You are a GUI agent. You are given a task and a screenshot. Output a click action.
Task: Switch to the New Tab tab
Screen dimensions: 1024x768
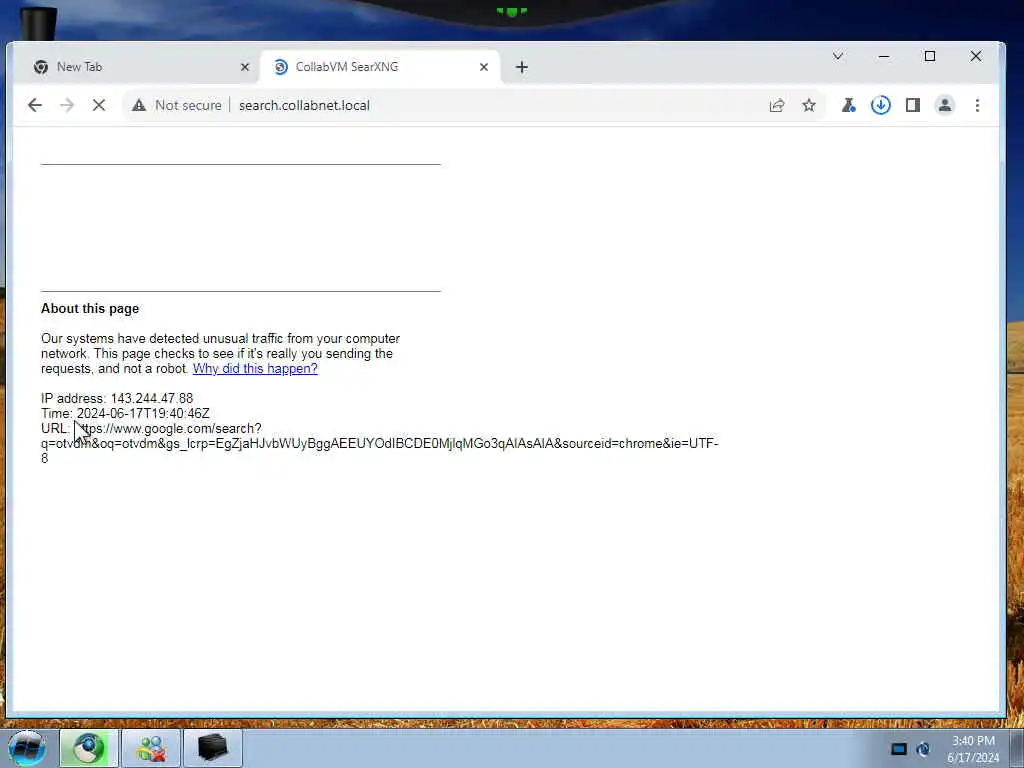(x=136, y=67)
